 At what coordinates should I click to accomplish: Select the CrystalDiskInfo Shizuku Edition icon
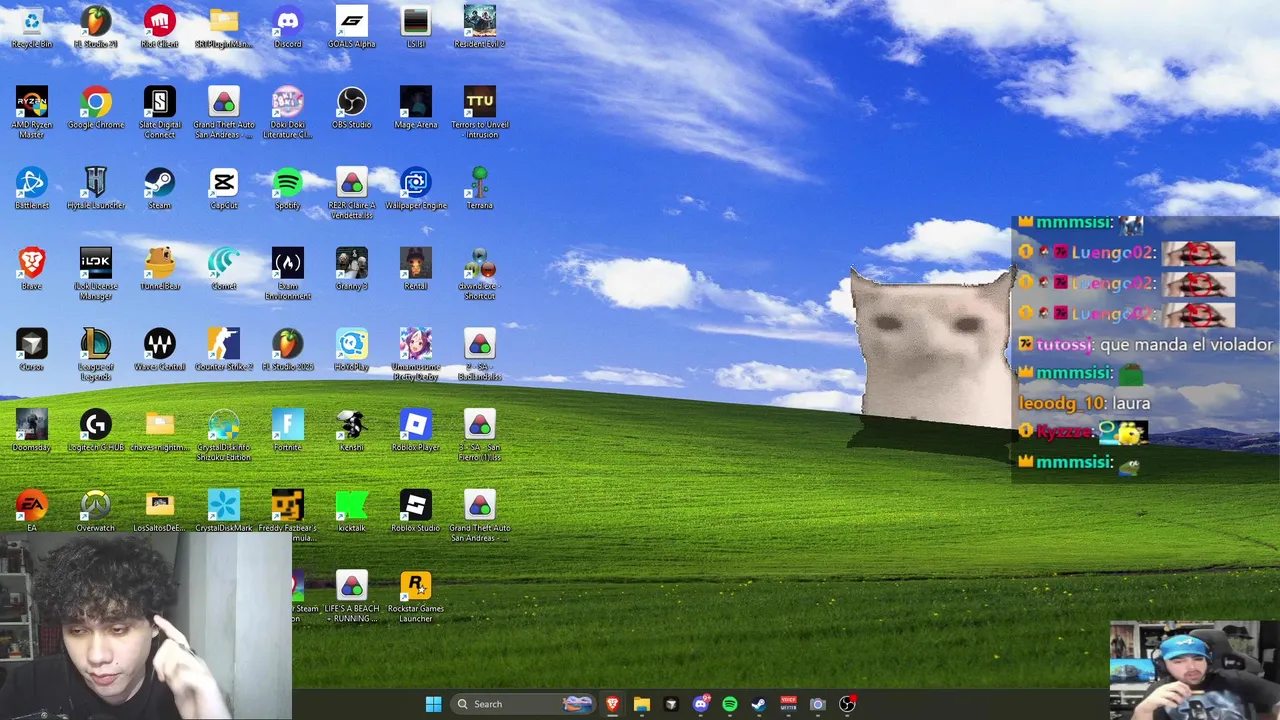tap(224, 436)
